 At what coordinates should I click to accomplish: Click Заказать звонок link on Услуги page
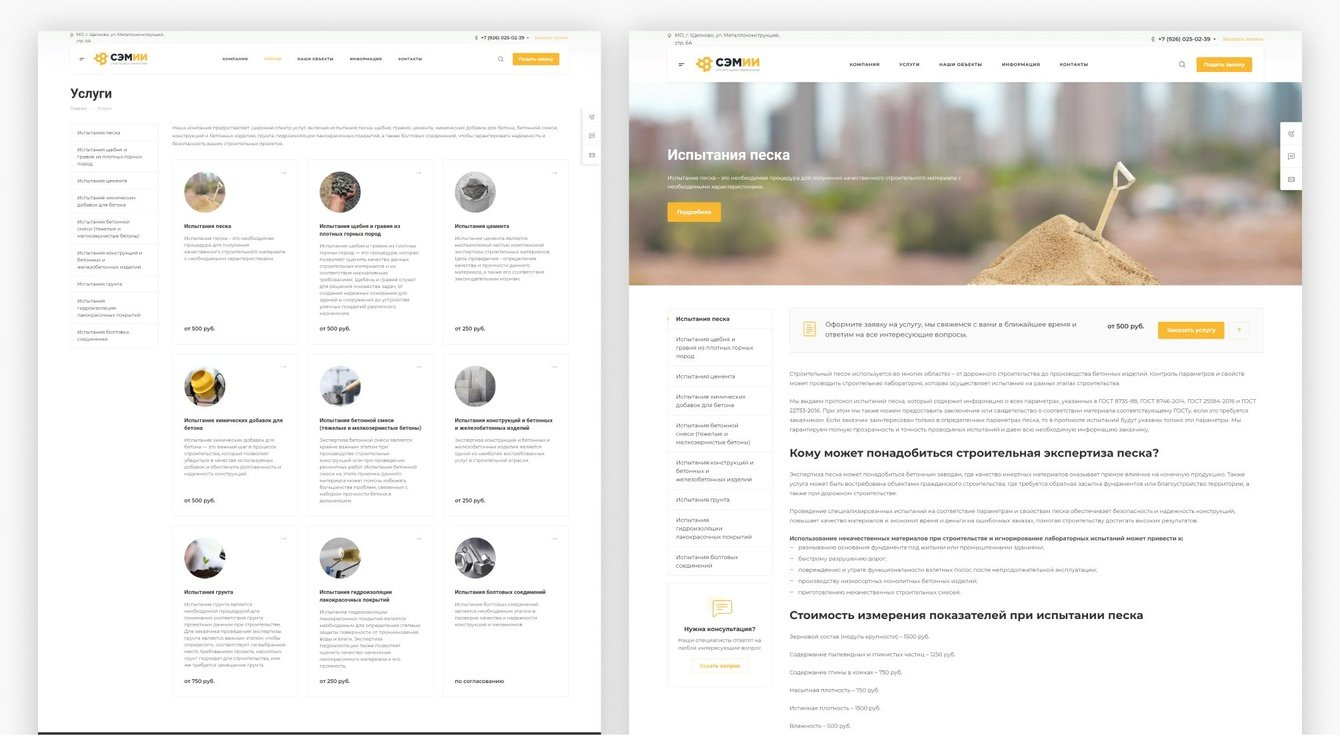point(551,38)
